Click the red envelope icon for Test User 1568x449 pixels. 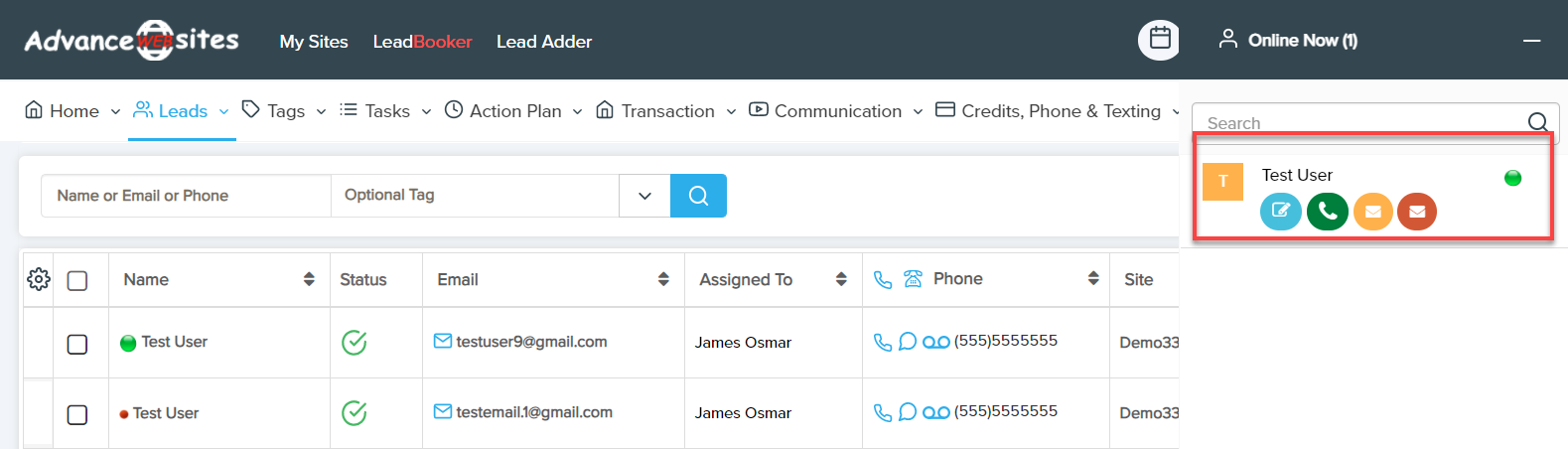pos(1417,212)
